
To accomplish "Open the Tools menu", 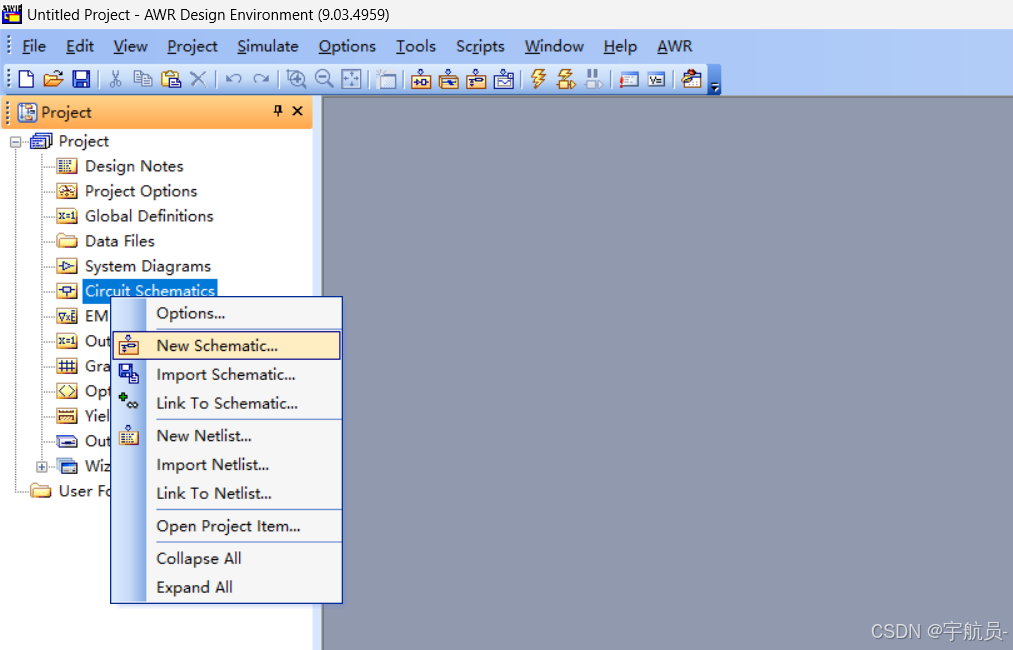I will (416, 47).
